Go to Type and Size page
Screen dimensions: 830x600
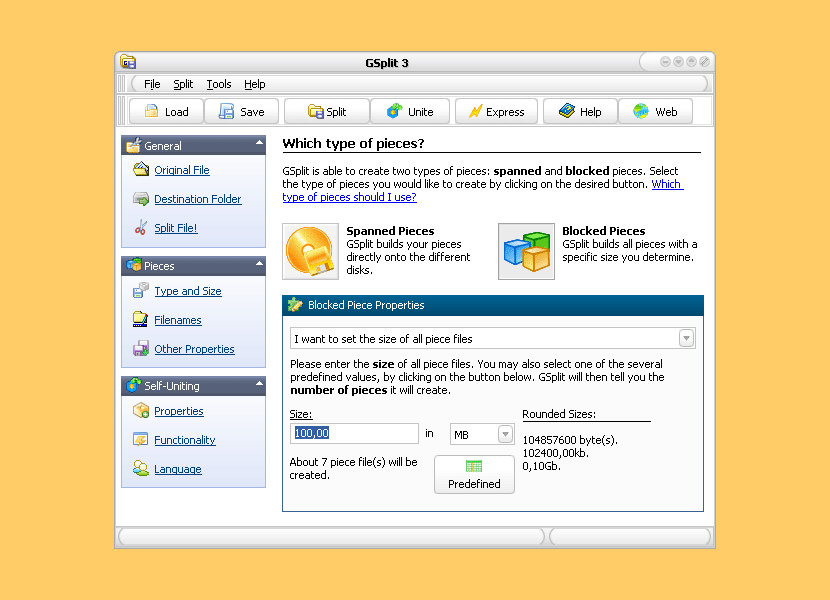(x=188, y=291)
